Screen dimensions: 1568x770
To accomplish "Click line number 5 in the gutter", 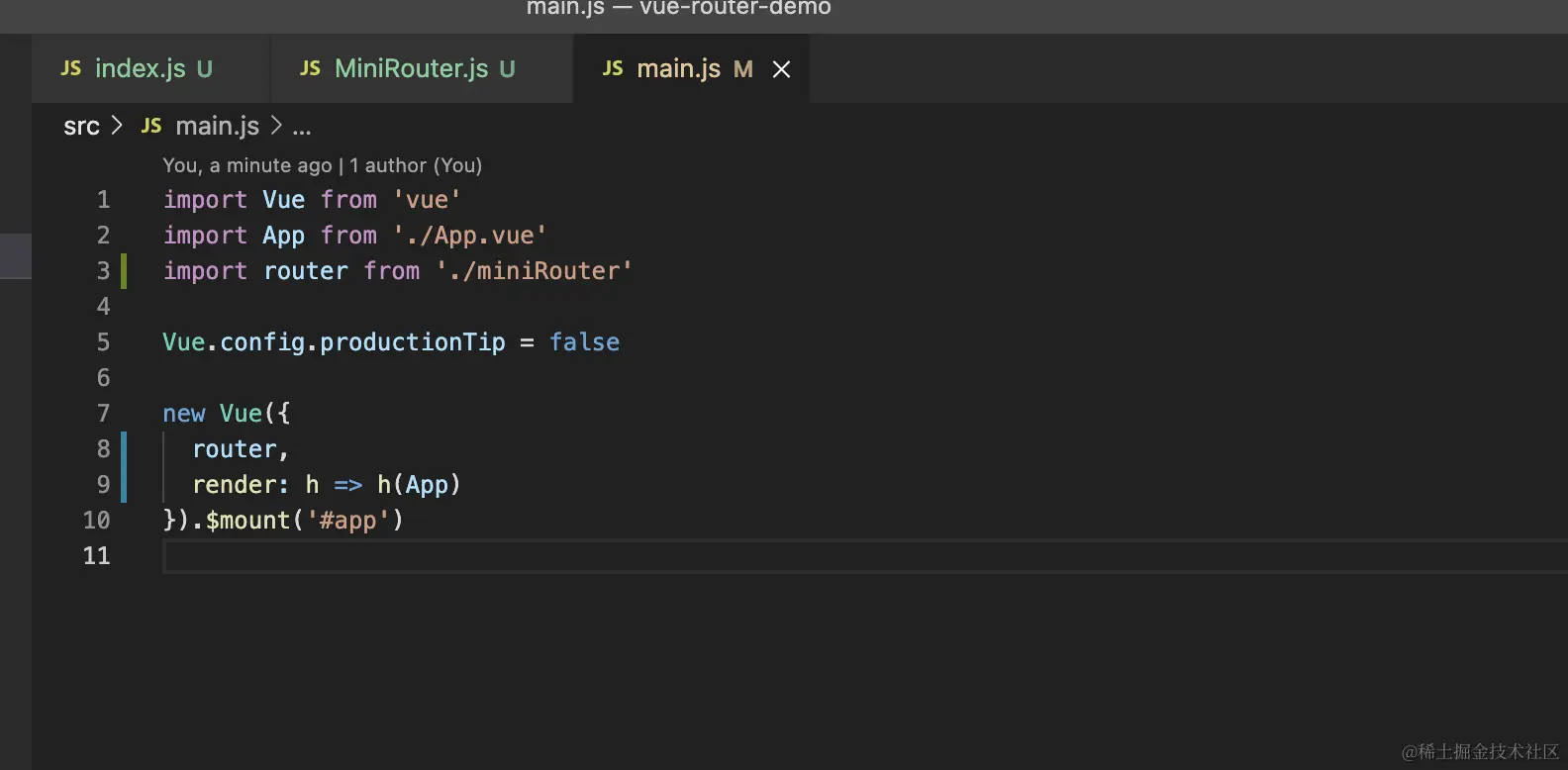I will (x=103, y=342).
